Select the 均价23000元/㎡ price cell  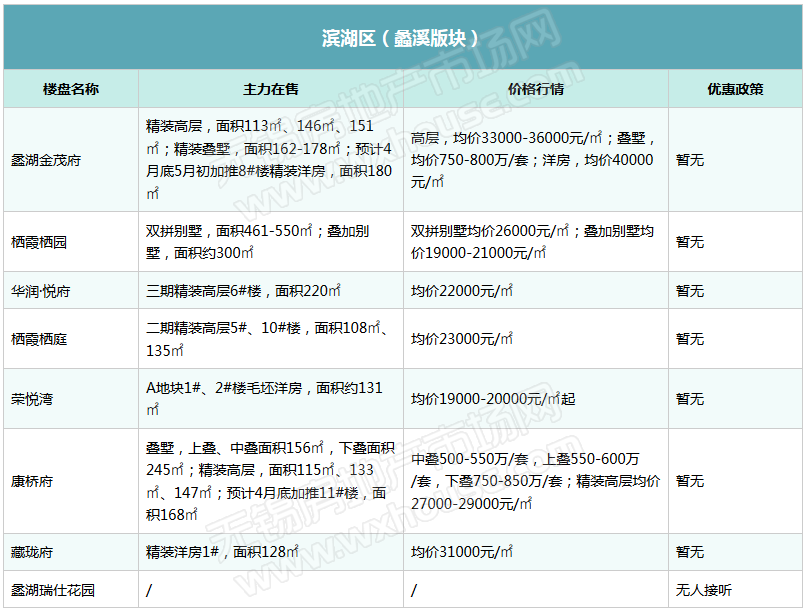pyautogui.click(x=462, y=340)
